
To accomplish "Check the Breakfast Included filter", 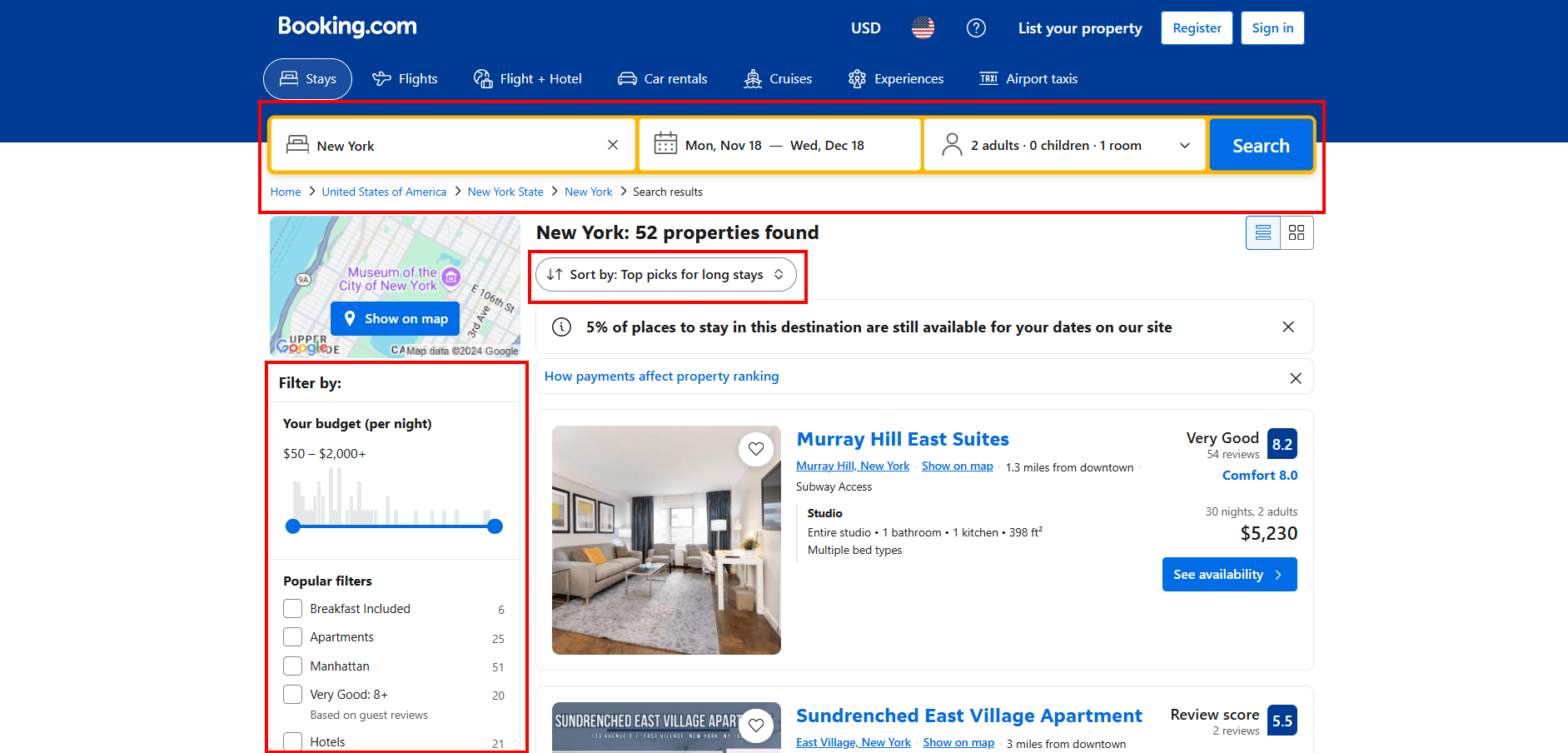I will click(x=292, y=608).
